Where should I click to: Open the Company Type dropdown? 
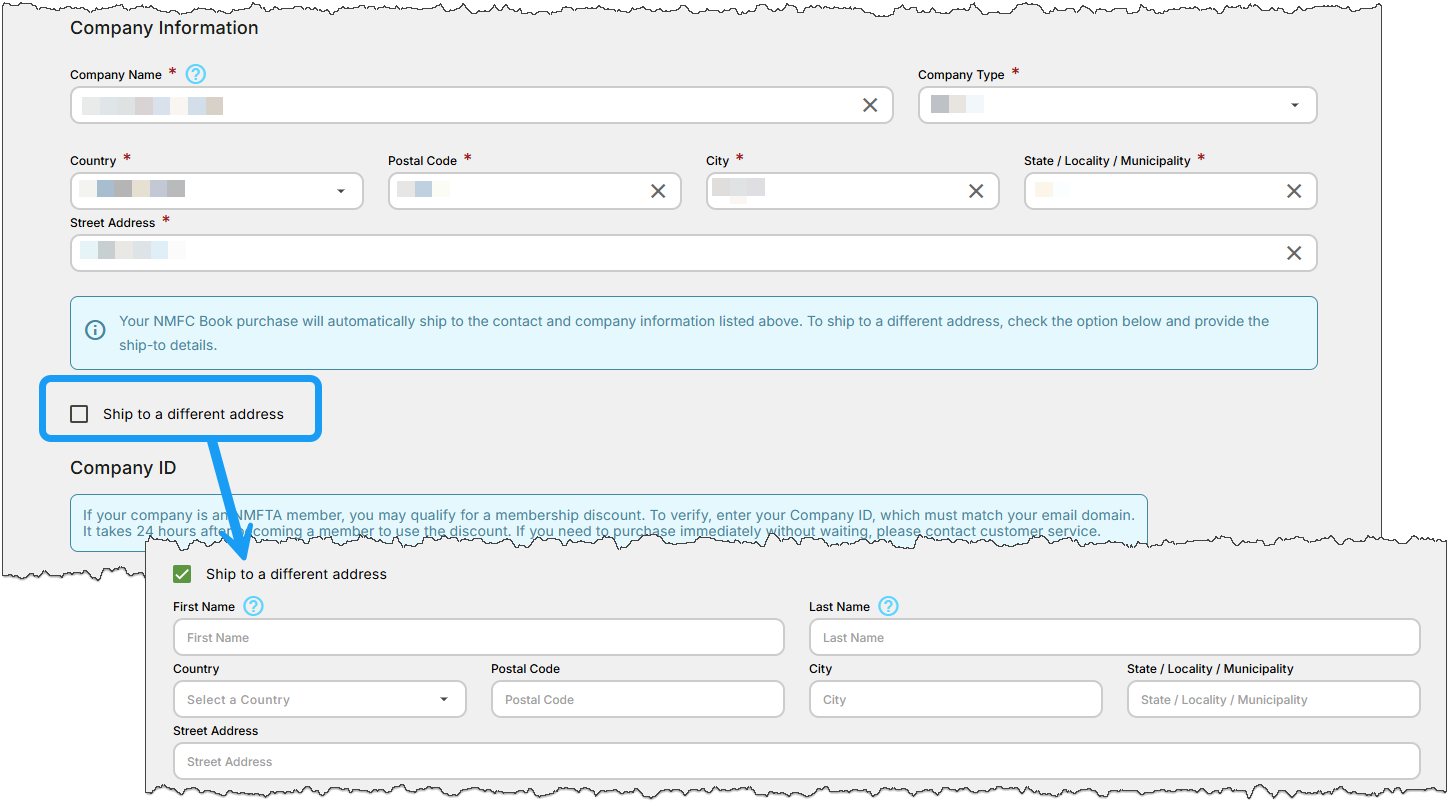click(1117, 105)
